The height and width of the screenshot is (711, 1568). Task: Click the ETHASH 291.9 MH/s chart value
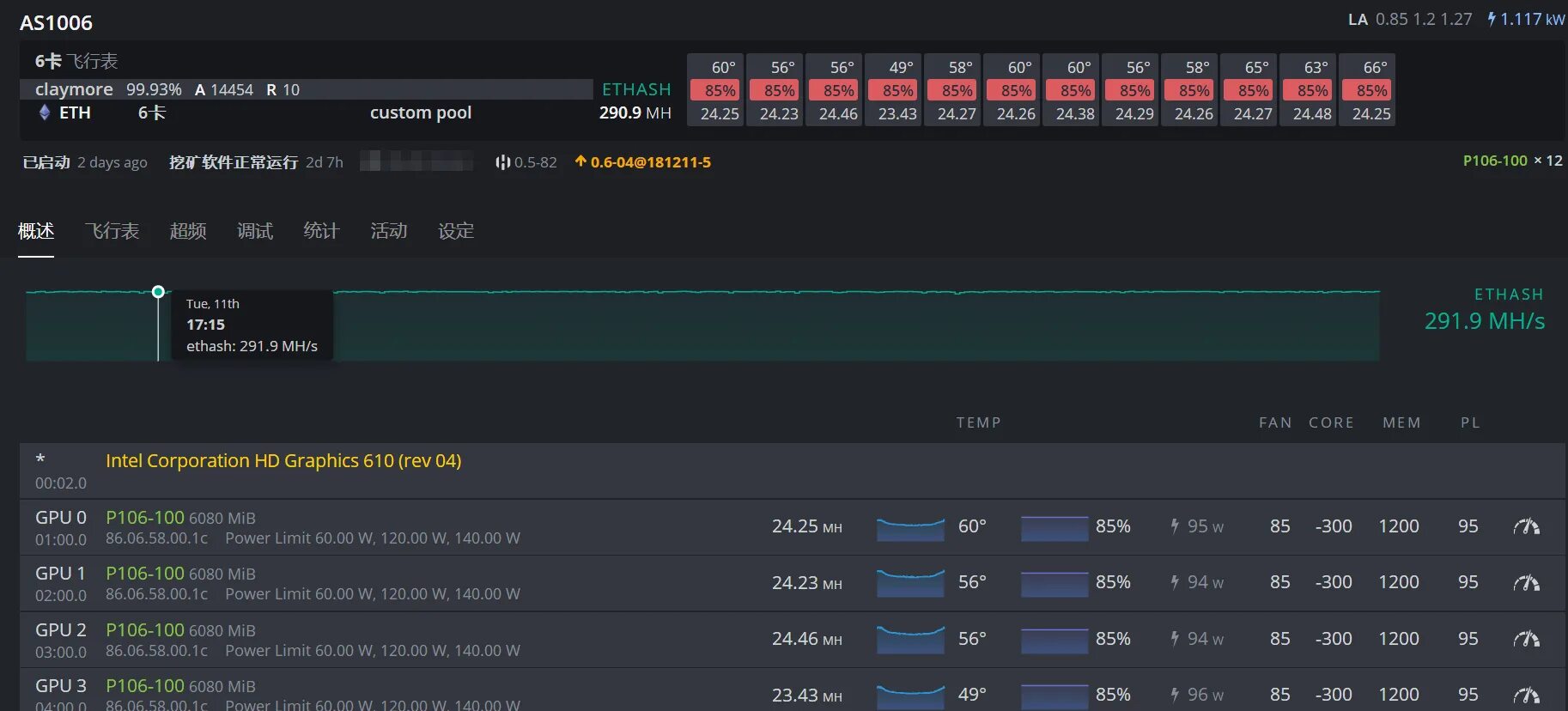coord(1485,321)
